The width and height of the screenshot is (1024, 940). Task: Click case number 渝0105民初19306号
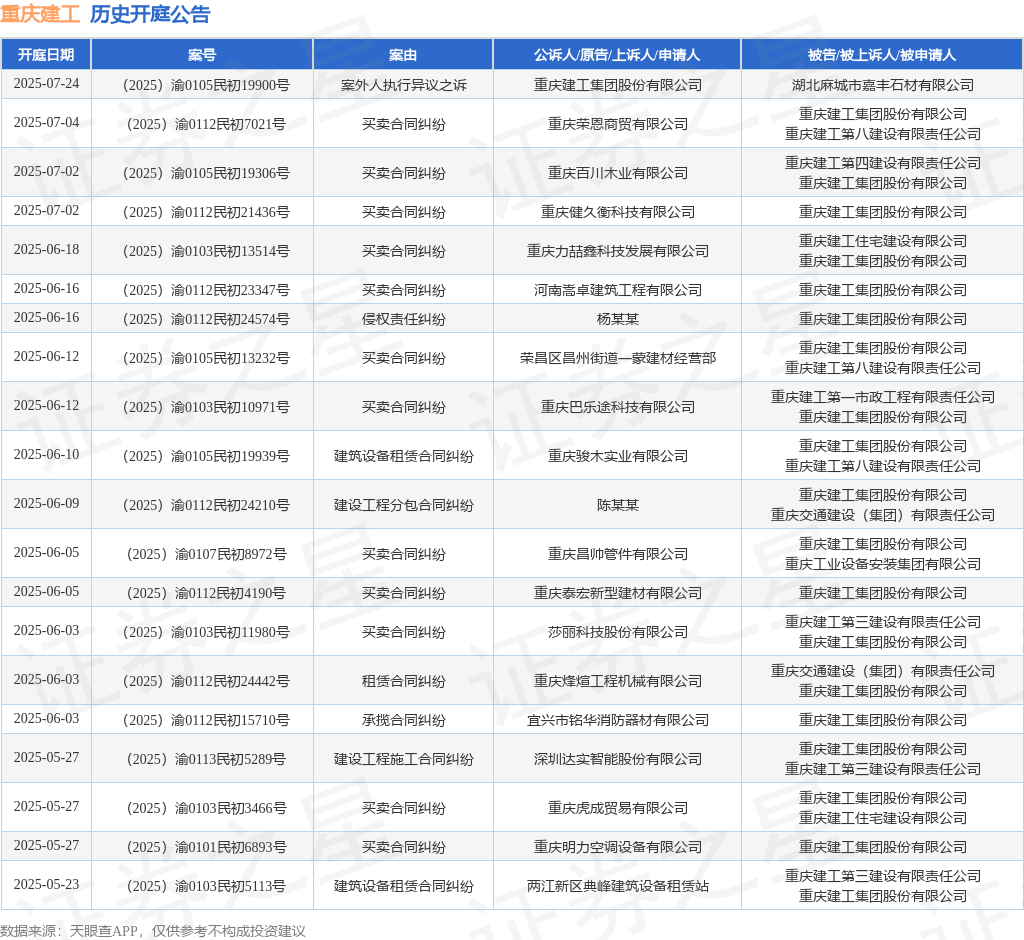pyautogui.click(x=206, y=173)
